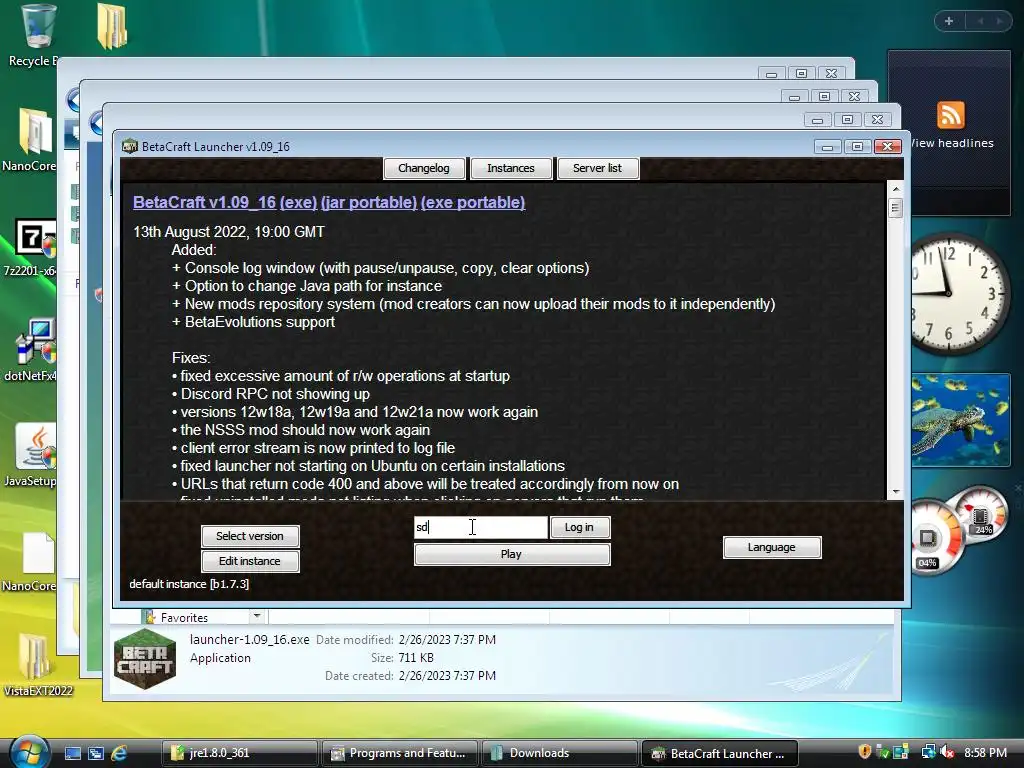
Task: Switch to Downloads taskbar window
Action: click(559, 753)
